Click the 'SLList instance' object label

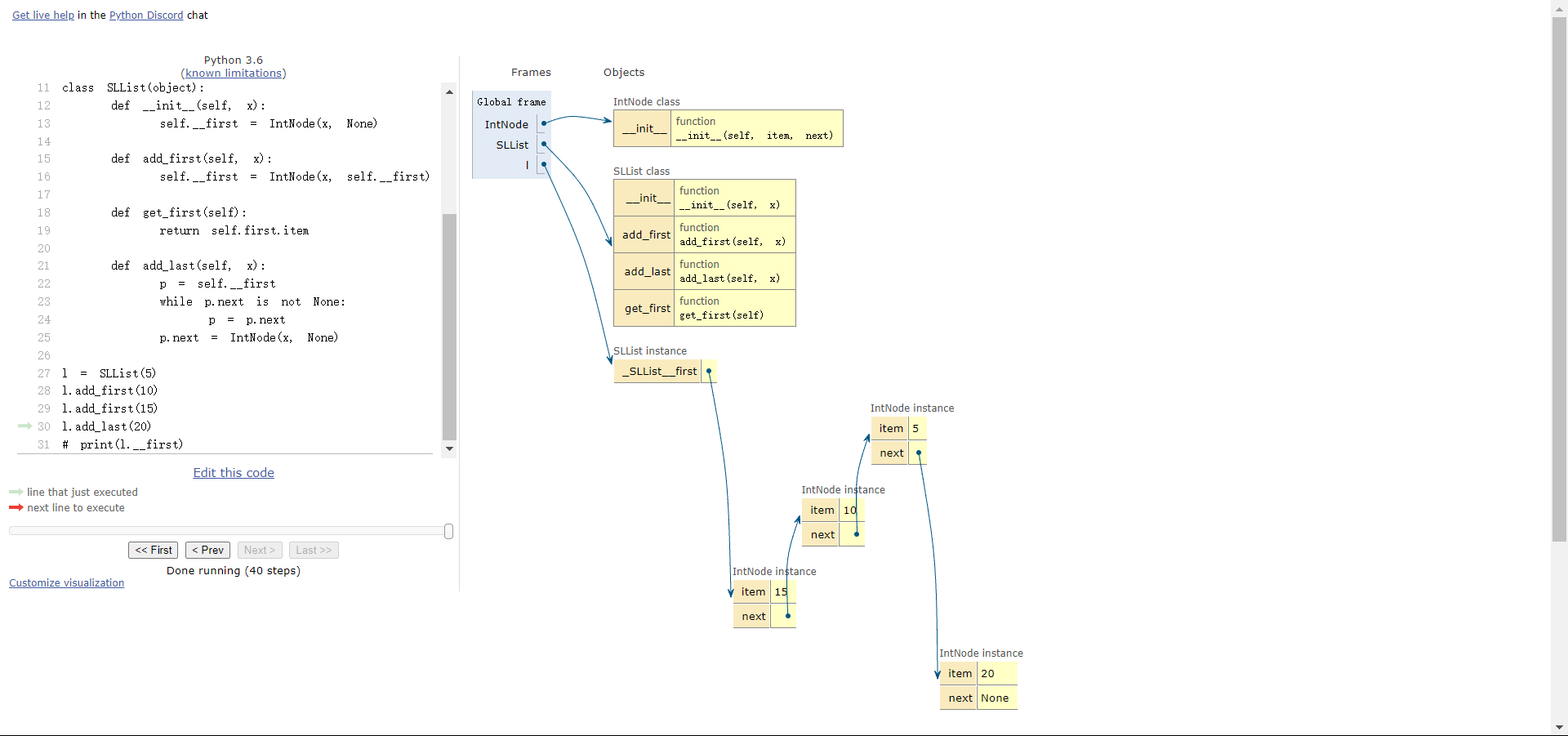(650, 351)
